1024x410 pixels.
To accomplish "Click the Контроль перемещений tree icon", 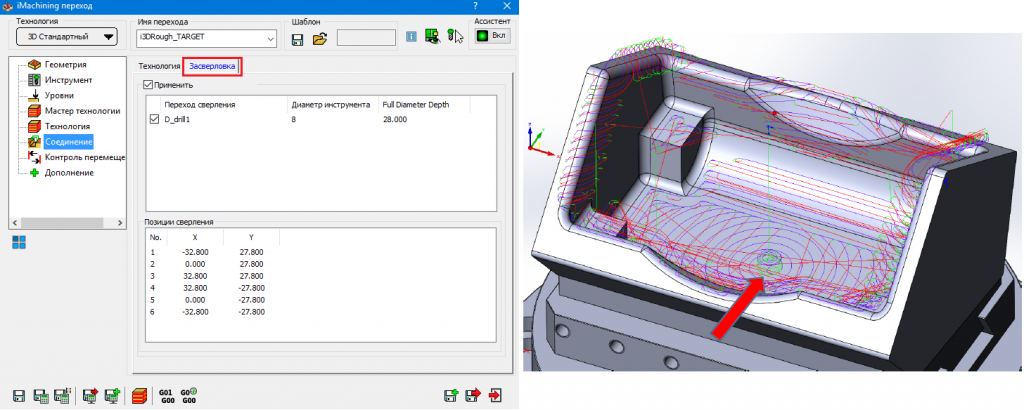I will (35, 157).
